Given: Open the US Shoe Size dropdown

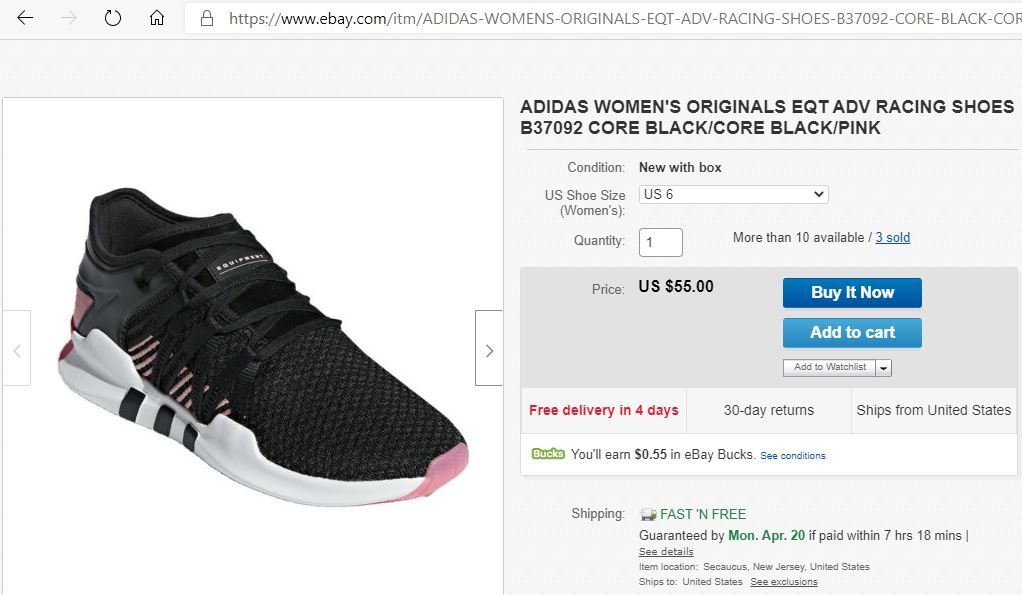Looking at the screenshot, I should 733,195.
